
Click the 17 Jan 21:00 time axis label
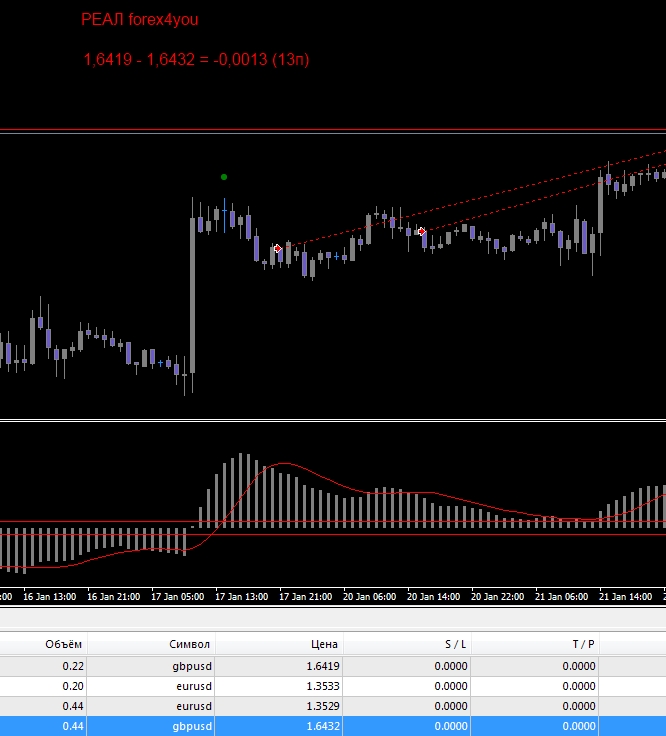coord(306,597)
